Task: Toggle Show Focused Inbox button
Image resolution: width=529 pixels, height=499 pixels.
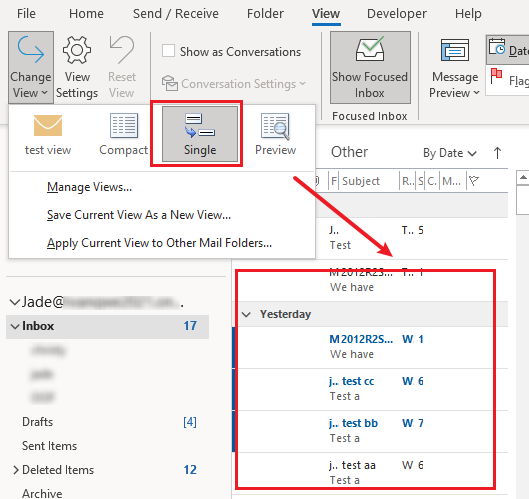Action: 370,67
